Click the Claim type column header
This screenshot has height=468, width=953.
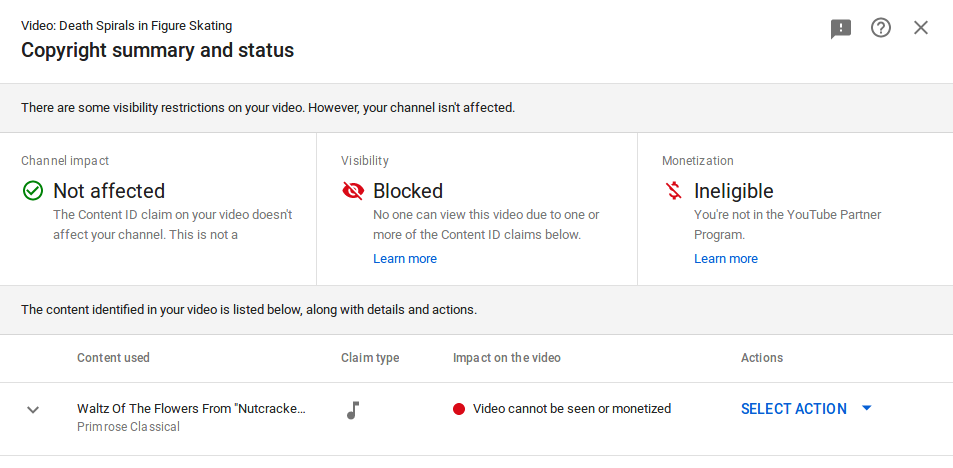[x=370, y=358]
